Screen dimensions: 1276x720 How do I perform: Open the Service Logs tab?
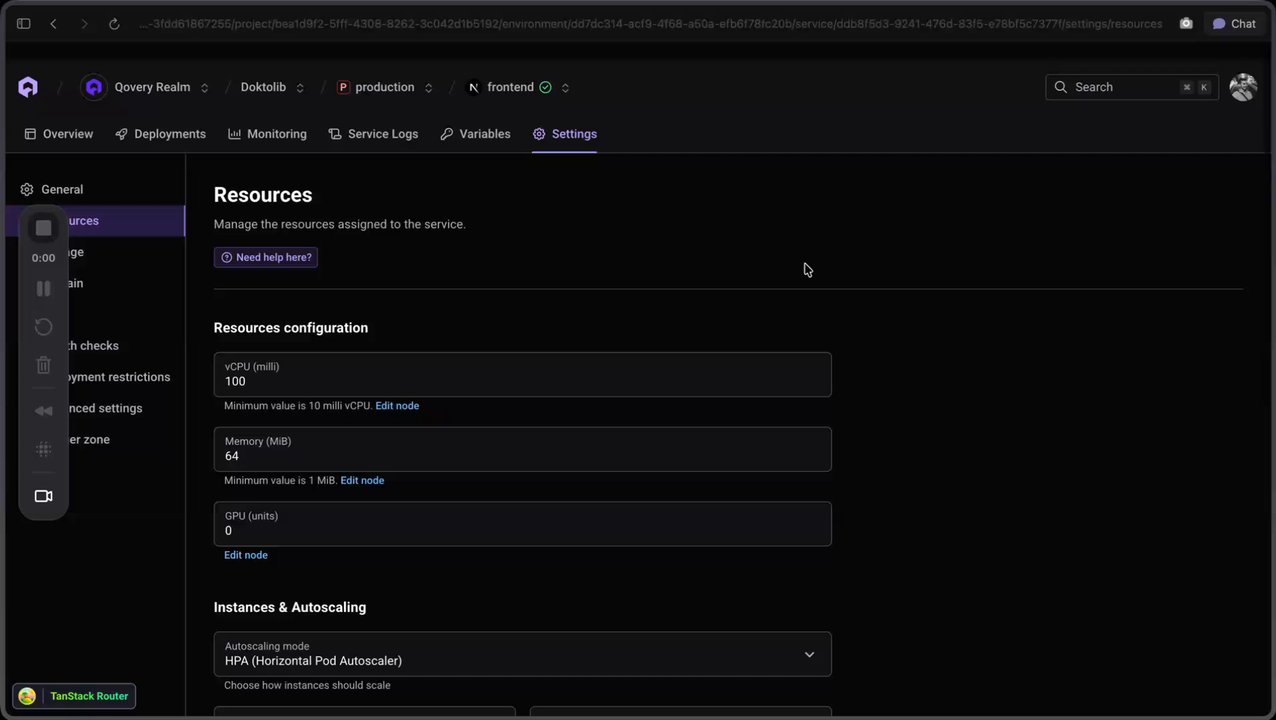pos(373,134)
